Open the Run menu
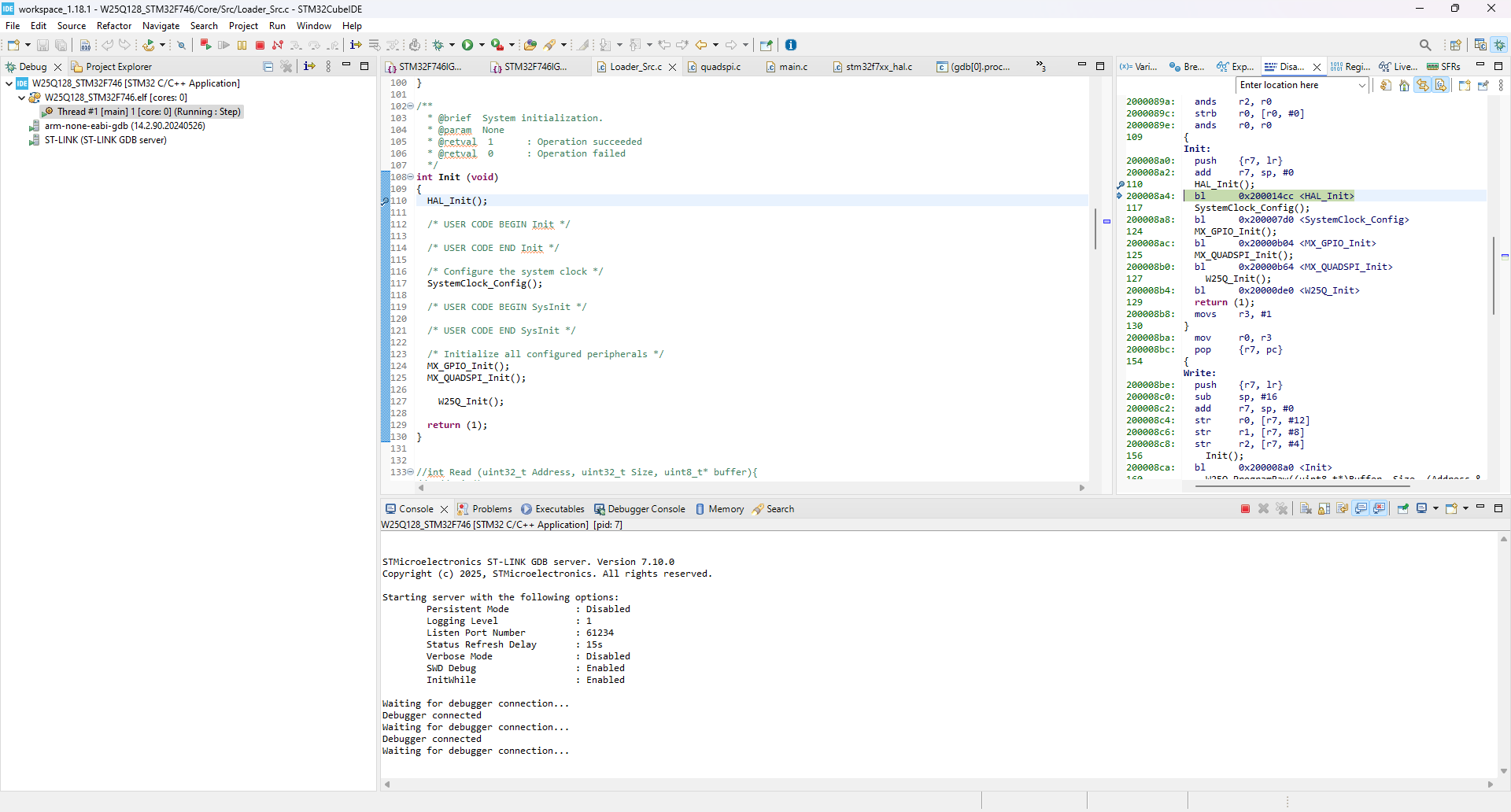Image resolution: width=1511 pixels, height=812 pixels. pos(277,25)
